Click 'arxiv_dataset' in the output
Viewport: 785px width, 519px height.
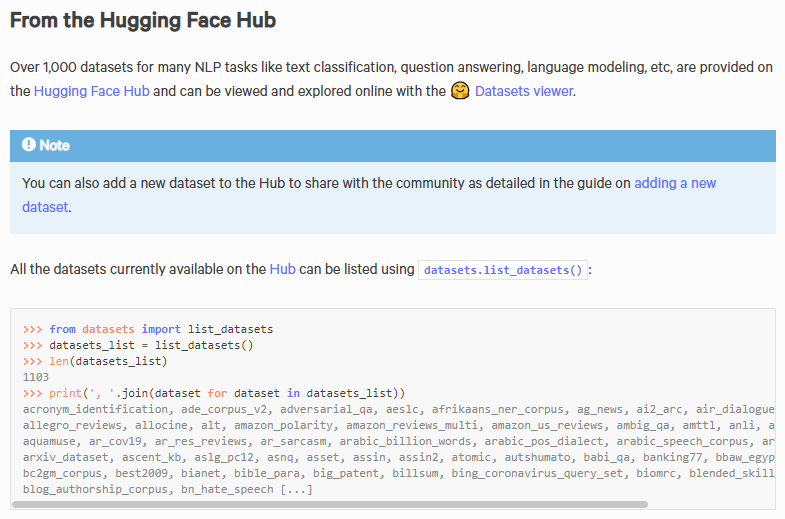pyautogui.click(x=66, y=457)
